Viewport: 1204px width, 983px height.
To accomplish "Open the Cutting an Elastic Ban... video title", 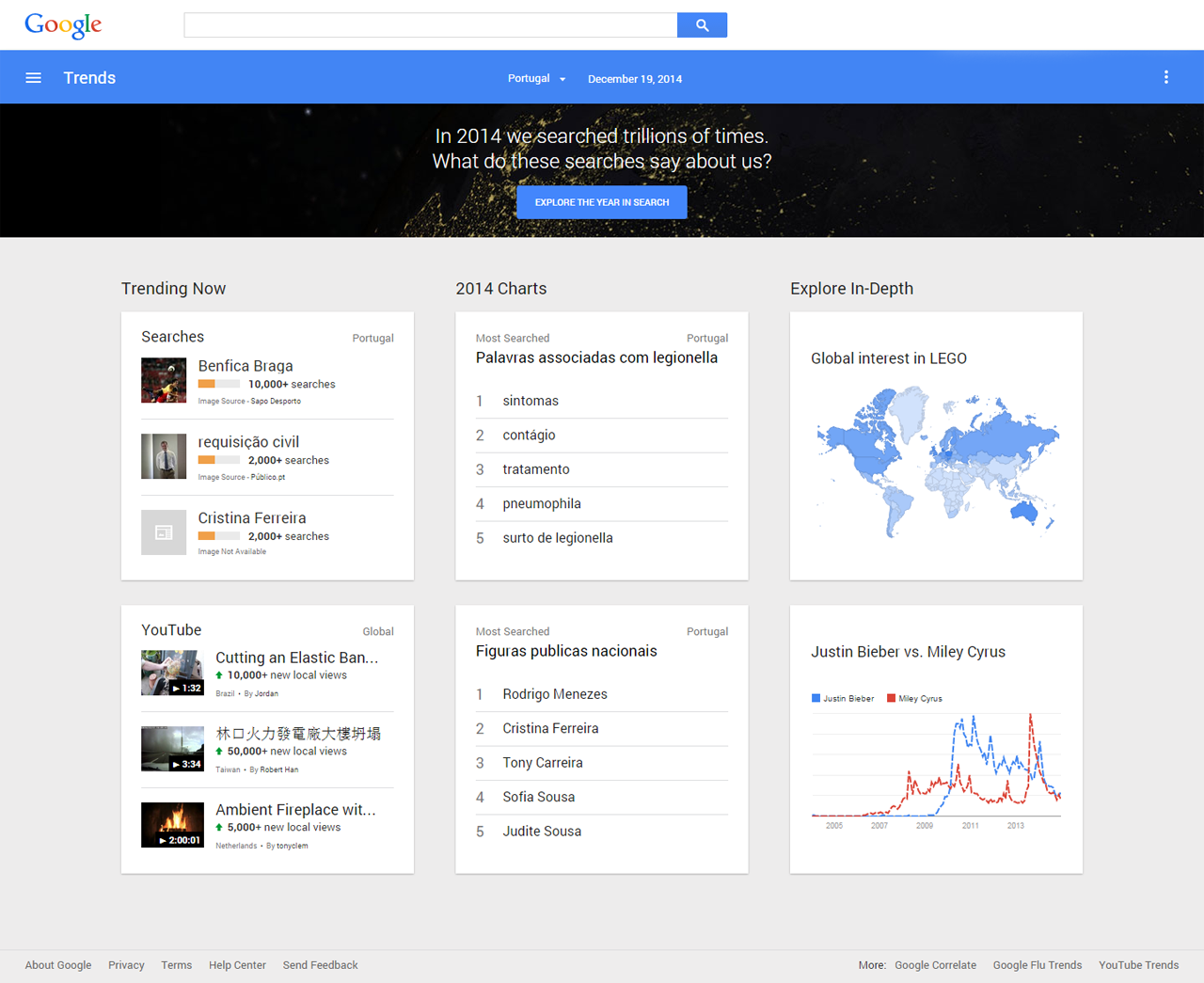I will pos(296,658).
